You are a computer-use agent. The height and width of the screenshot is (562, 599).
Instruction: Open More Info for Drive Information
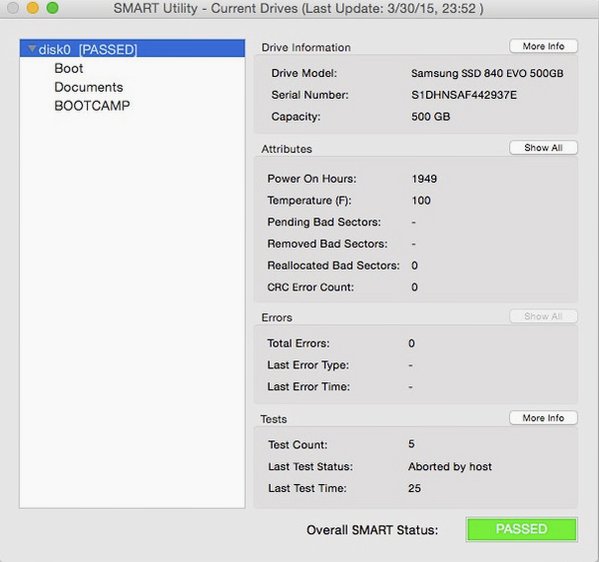[543, 46]
